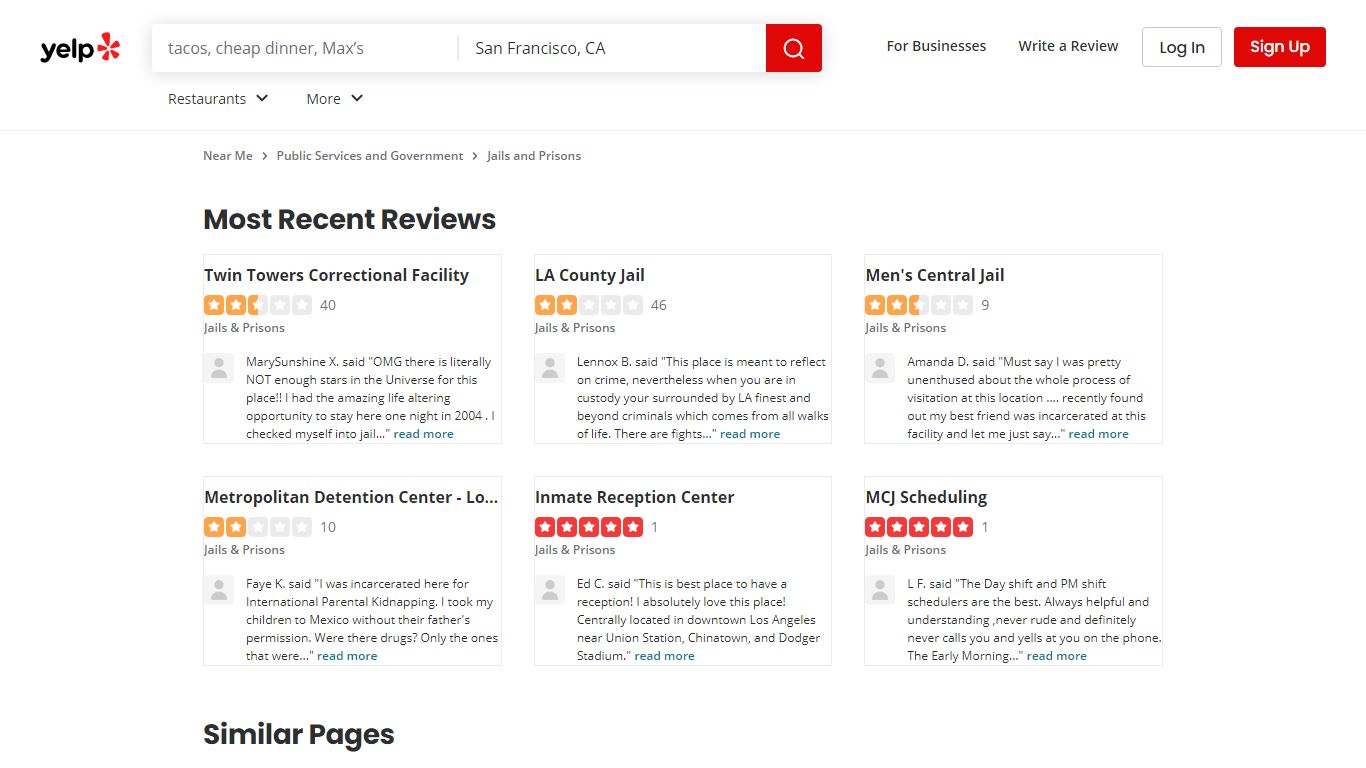This screenshot has height=768, width=1366.
Task: Read more of MarySunshine X.'s review
Action: tap(424, 434)
